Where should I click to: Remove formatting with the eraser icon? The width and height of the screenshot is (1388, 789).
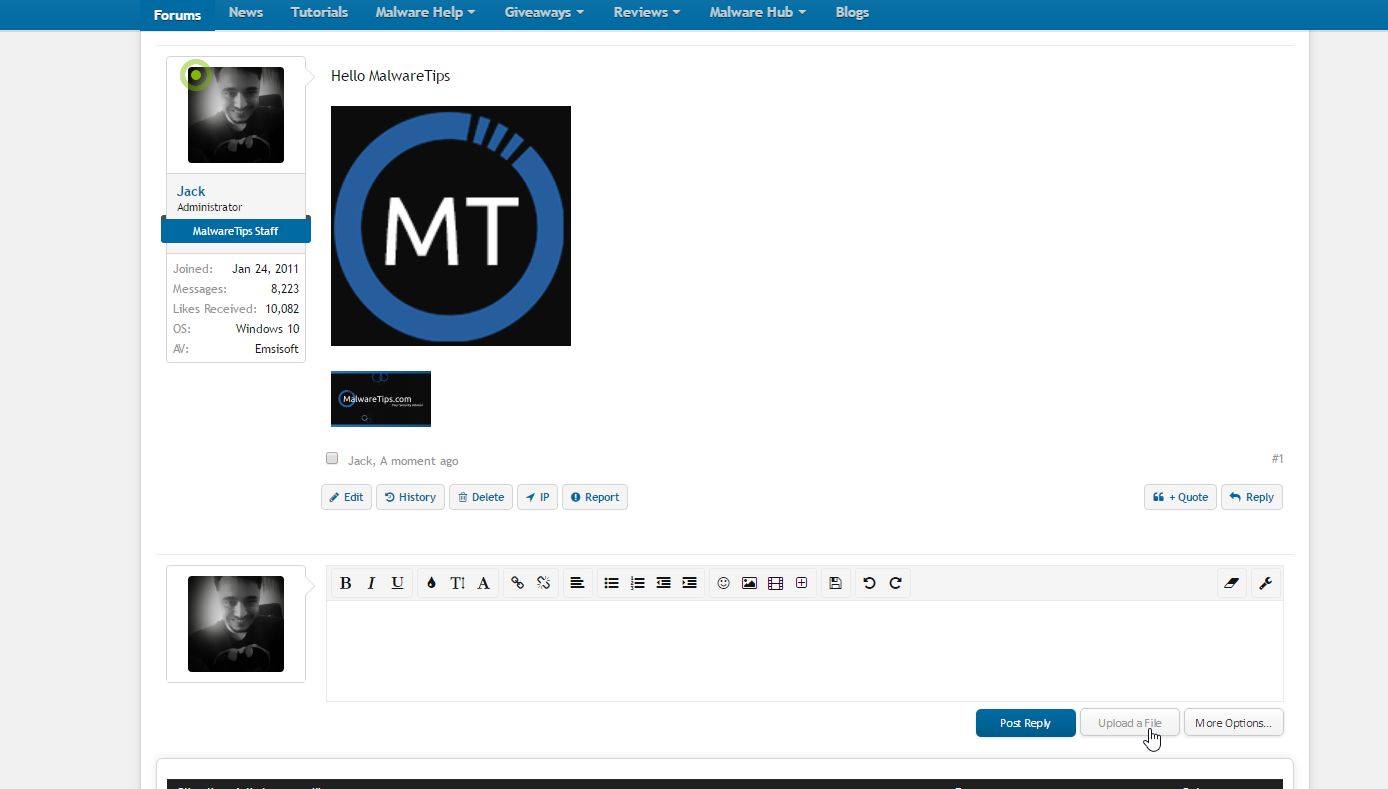click(1232, 583)
